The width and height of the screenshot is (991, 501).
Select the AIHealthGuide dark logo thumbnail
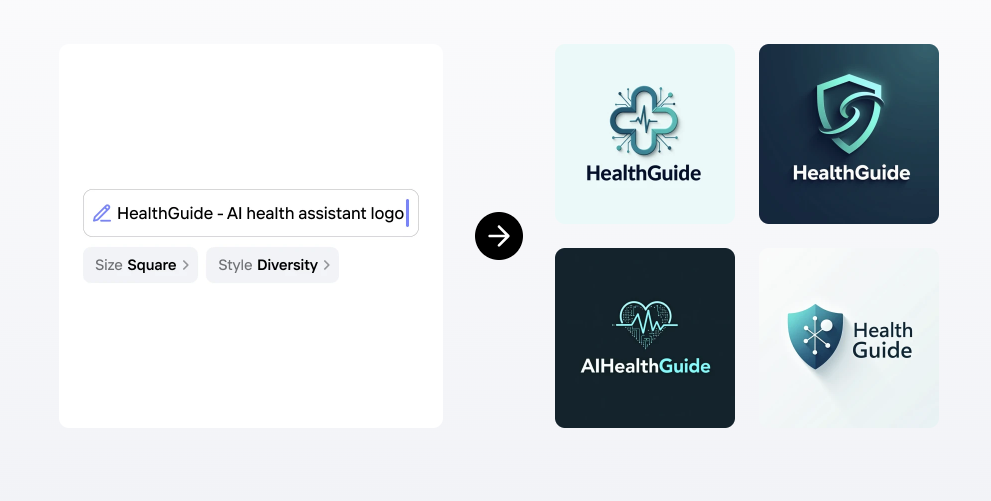tap(645, 338)
